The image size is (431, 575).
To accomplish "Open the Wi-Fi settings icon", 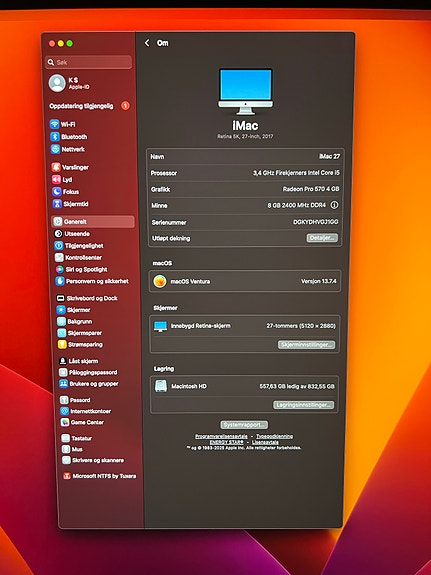I will coord(55,124).
